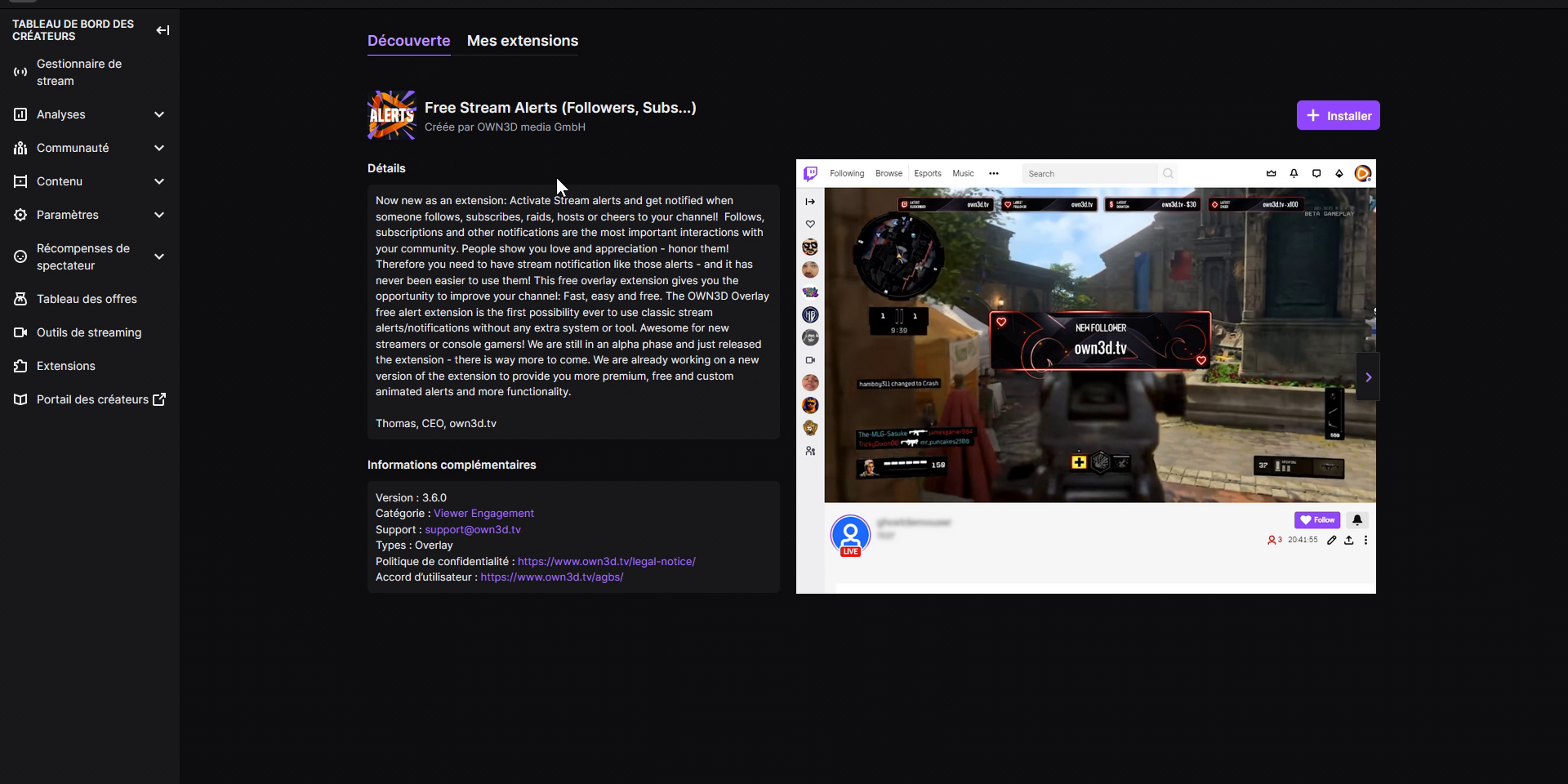Open the own3d.tv legal-notice privacy link

606,561
